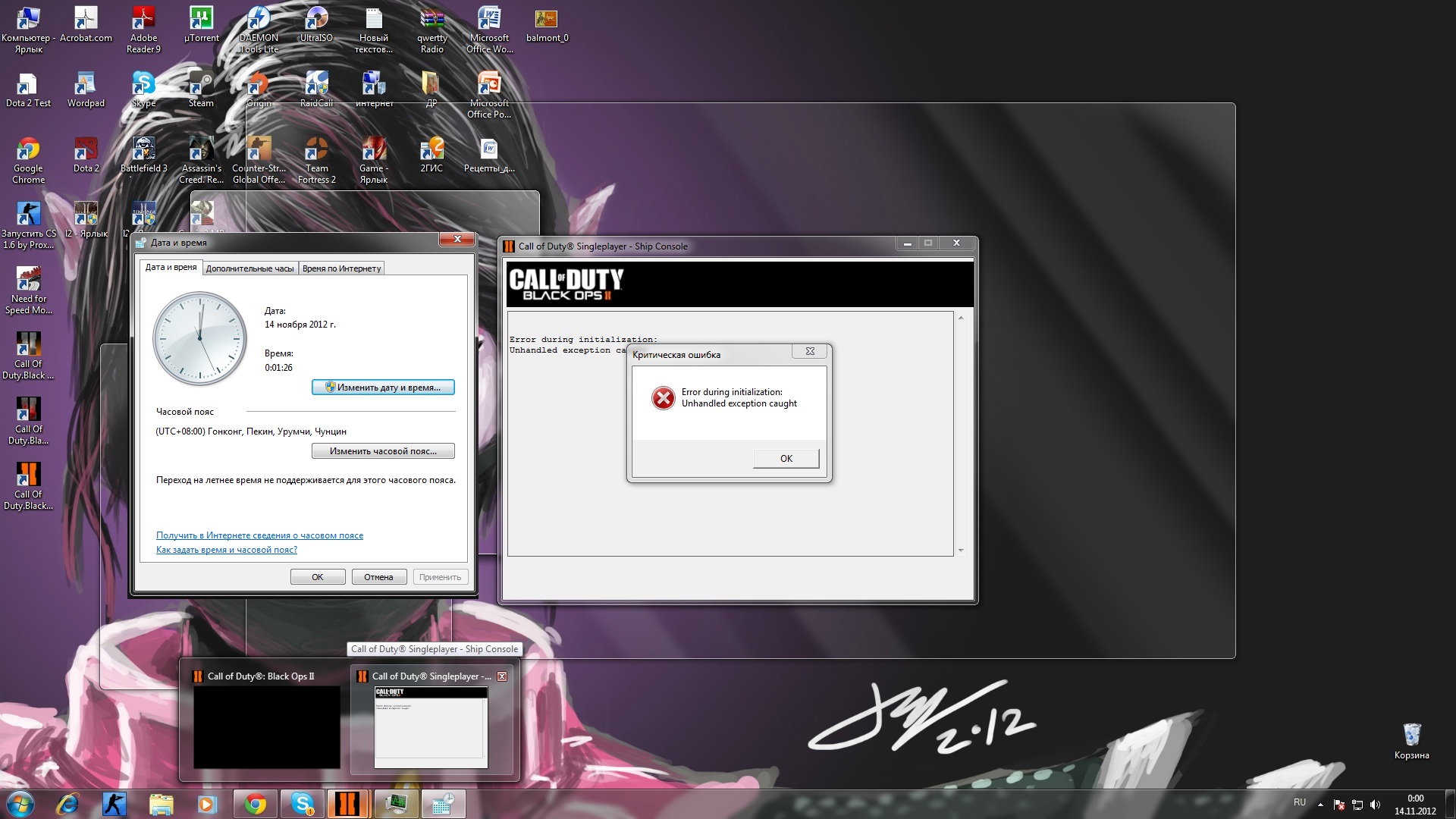
Task: Open the volume speaker tray icon
Action: [x=1376, y=804]
